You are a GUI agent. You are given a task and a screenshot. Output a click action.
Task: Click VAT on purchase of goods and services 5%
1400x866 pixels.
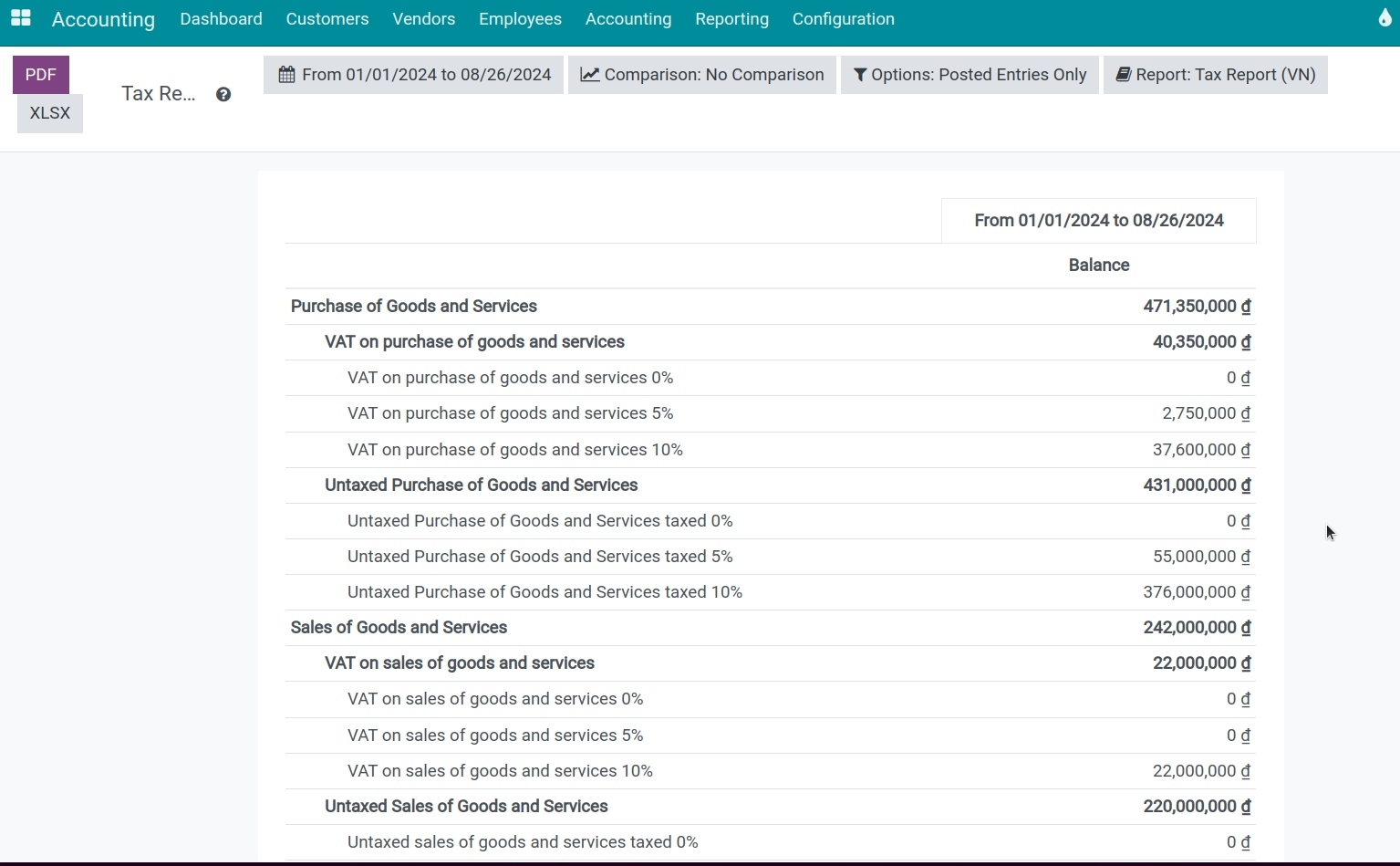tap(510, 413)
